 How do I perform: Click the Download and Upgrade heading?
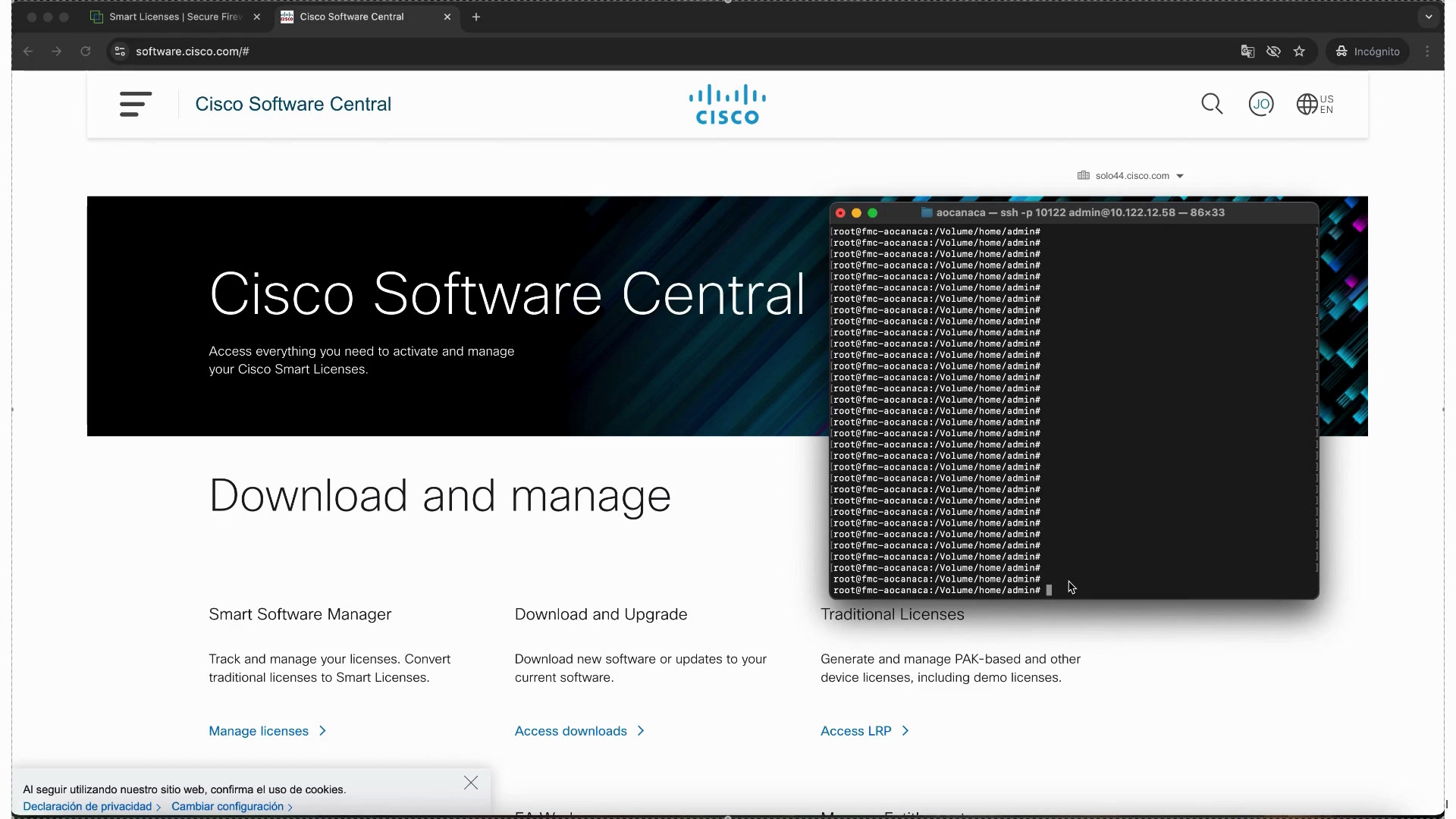point(601,614)
